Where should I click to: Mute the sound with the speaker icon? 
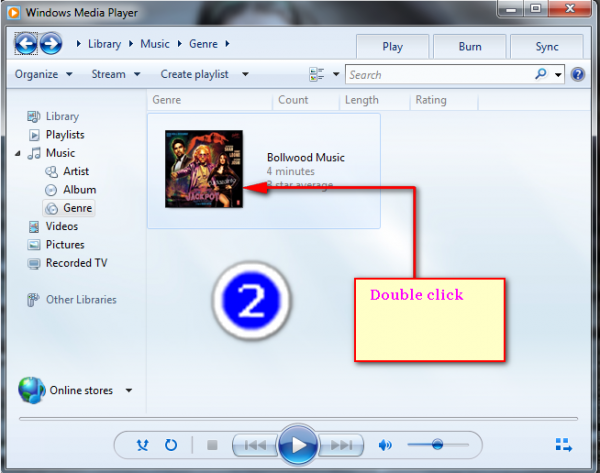385,445
